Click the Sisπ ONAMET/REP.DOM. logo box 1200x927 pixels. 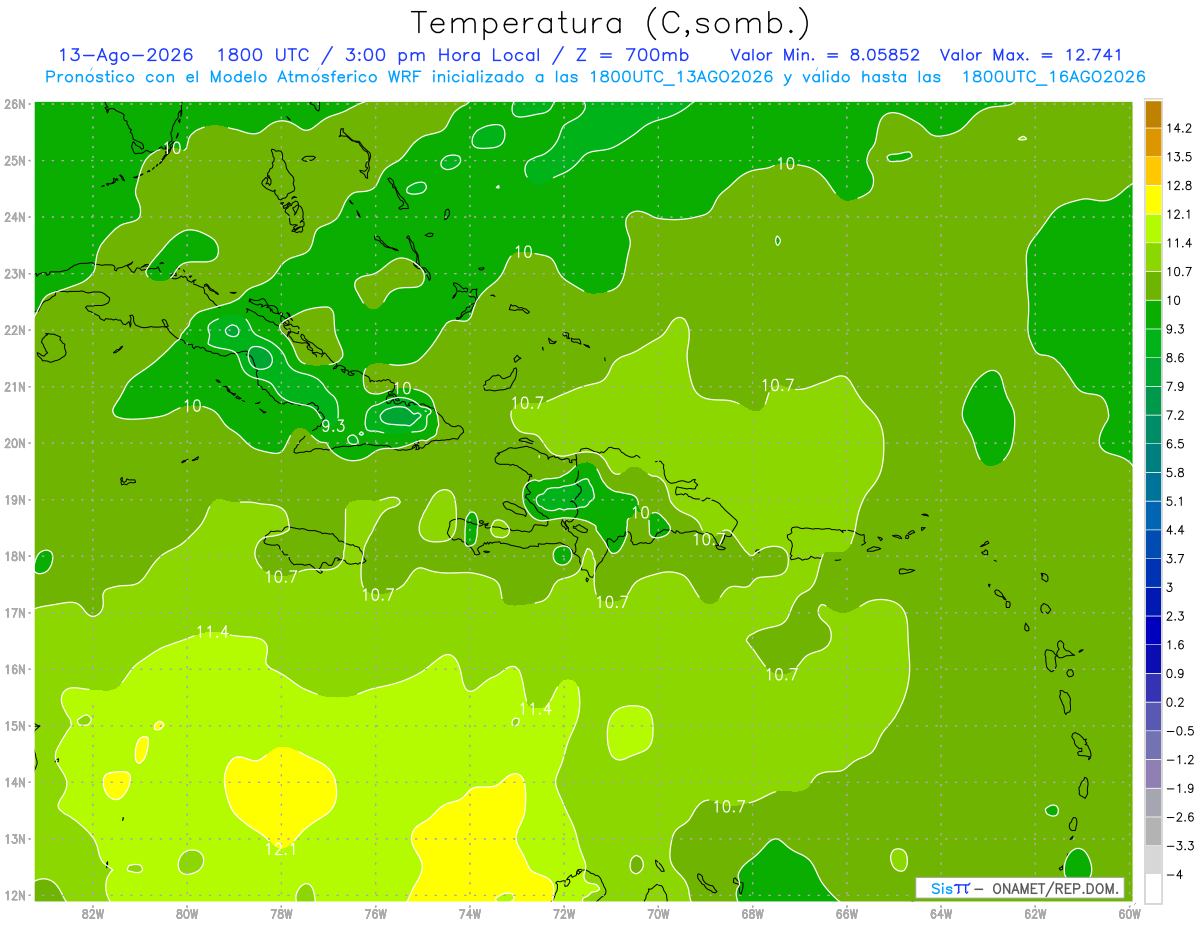[1020, 888]
